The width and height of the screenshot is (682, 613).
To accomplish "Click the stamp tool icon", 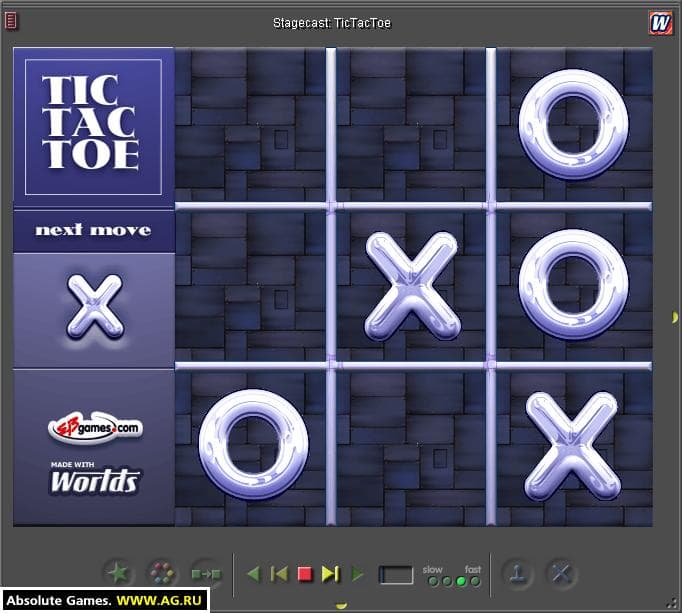I will click(517, 573).
